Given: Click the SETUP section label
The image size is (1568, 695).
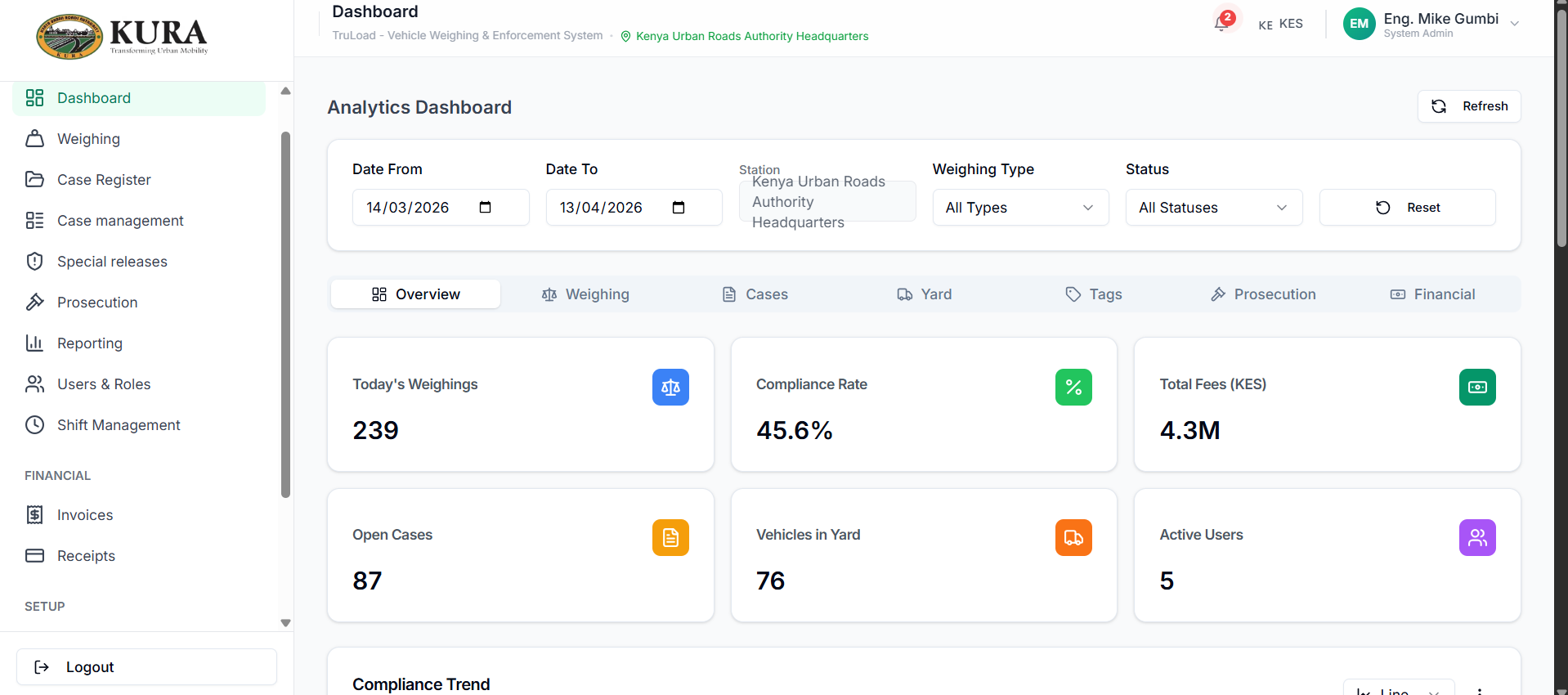Looking at the screenshot, I should pos(44,607).
